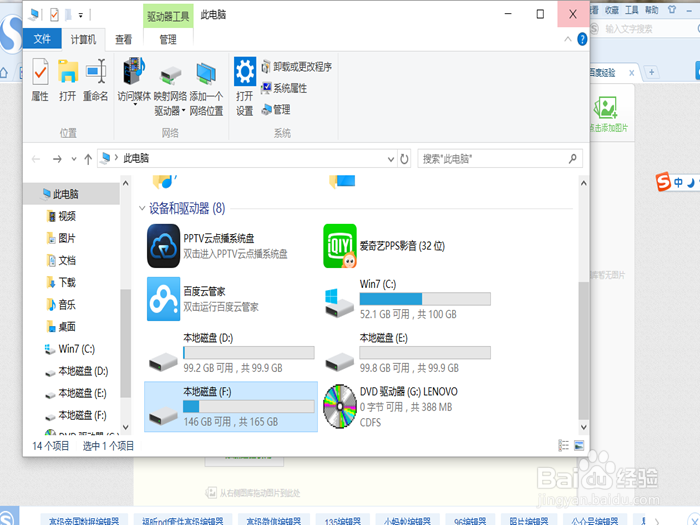
Task: Go up one level with the up arrow
Action: coord(88,159)
